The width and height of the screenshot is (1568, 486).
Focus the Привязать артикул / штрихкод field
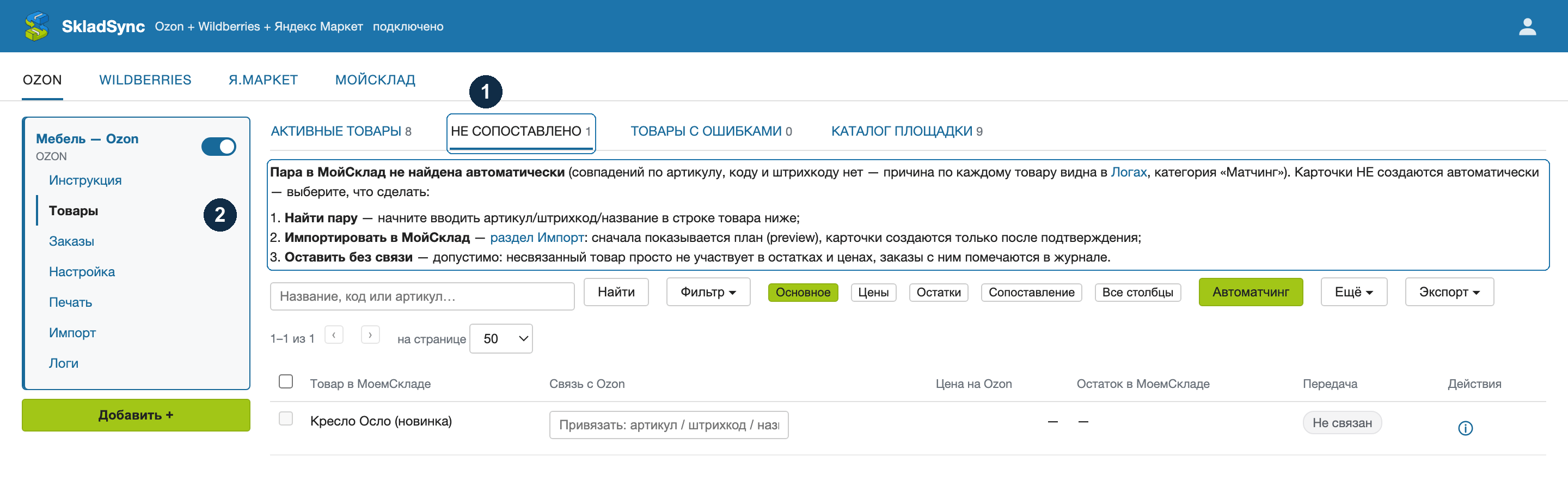(669, 424)
